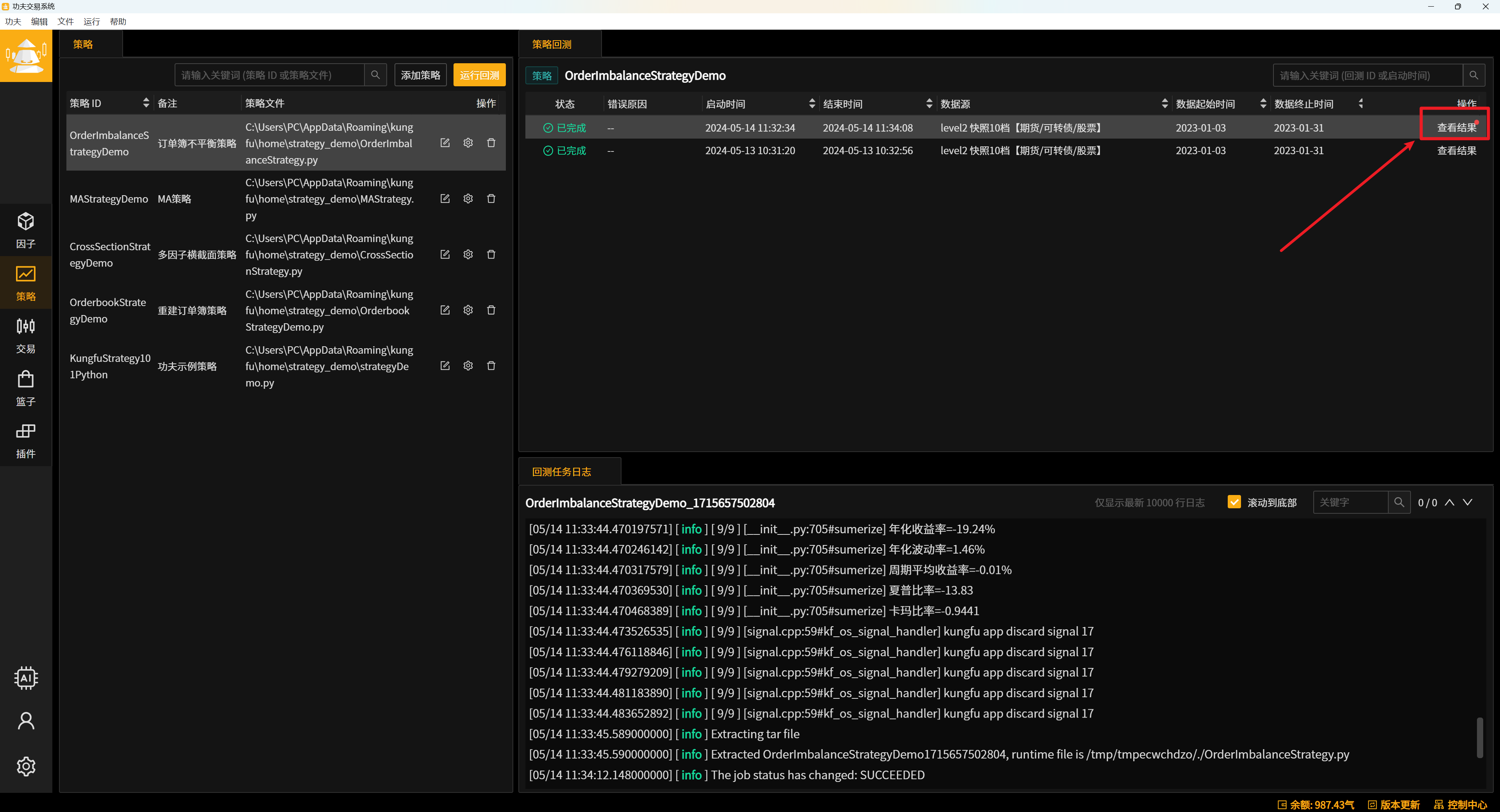Edit the KungfuStrategy101Python file

coord(445,365)
